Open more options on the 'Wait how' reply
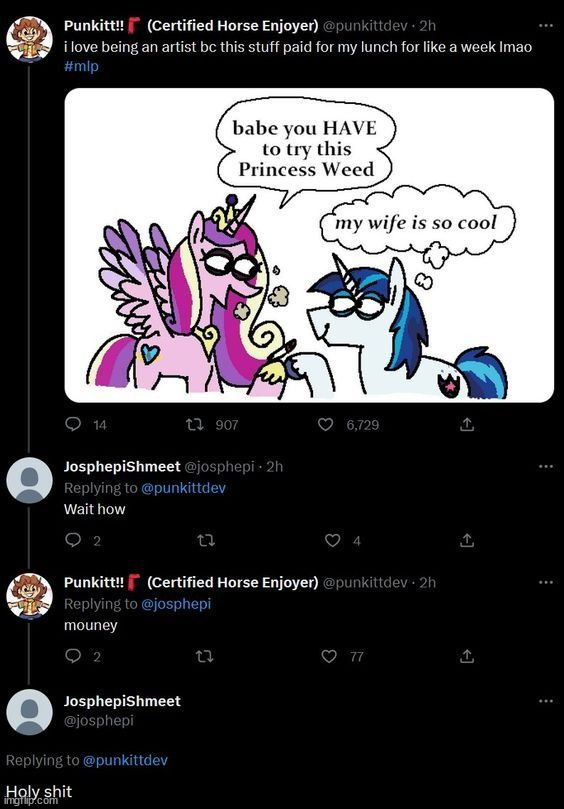This screenshot has width=564, height=809. coord(545,466)
